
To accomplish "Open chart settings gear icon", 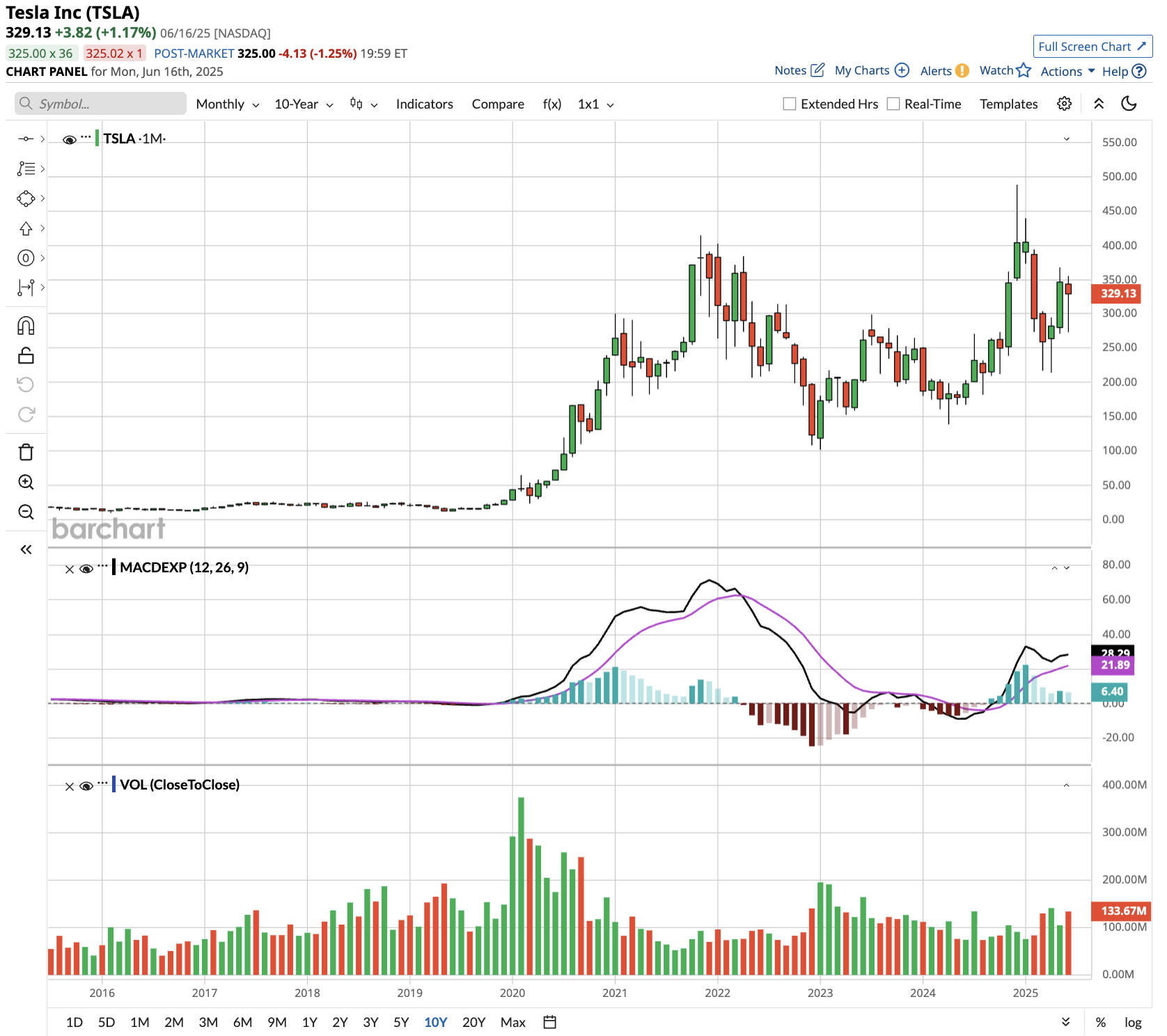I will [1064, 104].
